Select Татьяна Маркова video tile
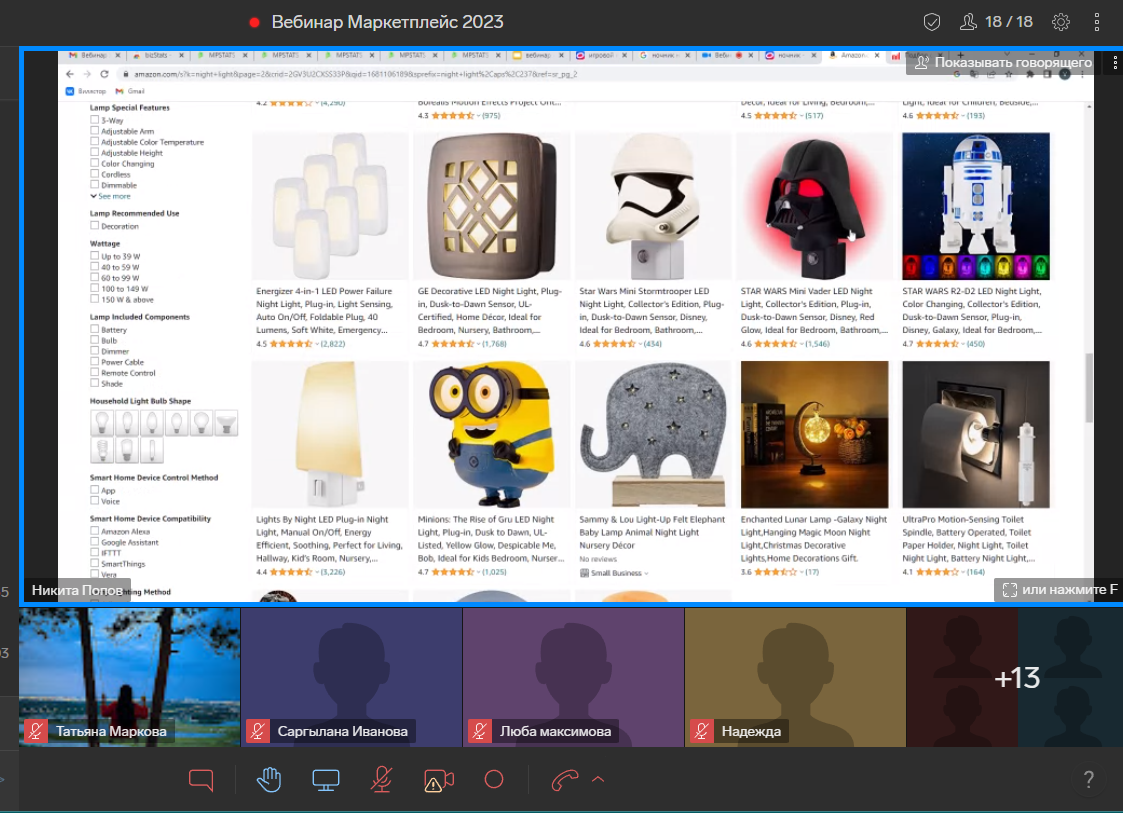The height and width of the screenshot is (813, 1123). point(130,678)
